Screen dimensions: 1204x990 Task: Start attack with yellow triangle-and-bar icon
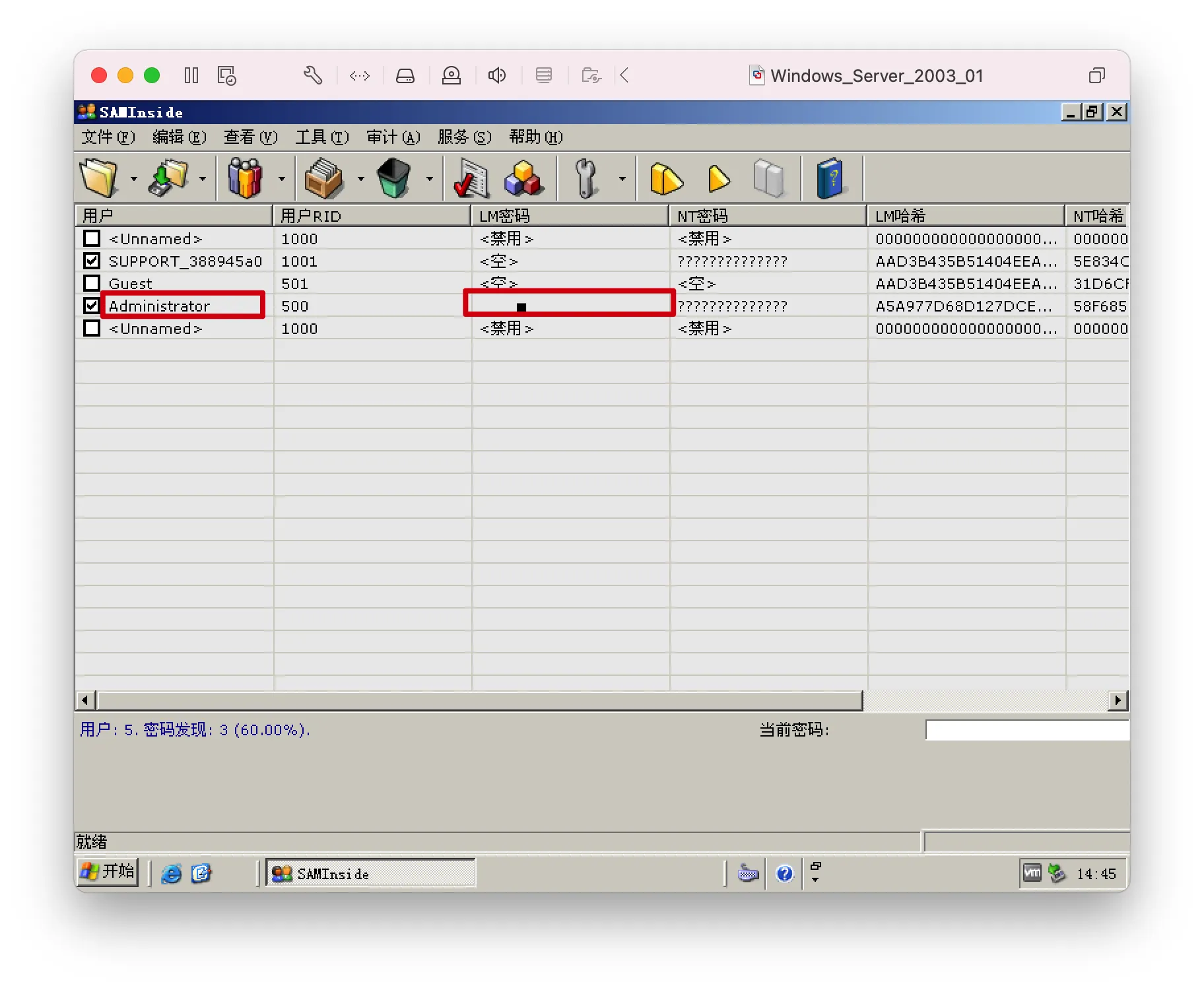666,179
